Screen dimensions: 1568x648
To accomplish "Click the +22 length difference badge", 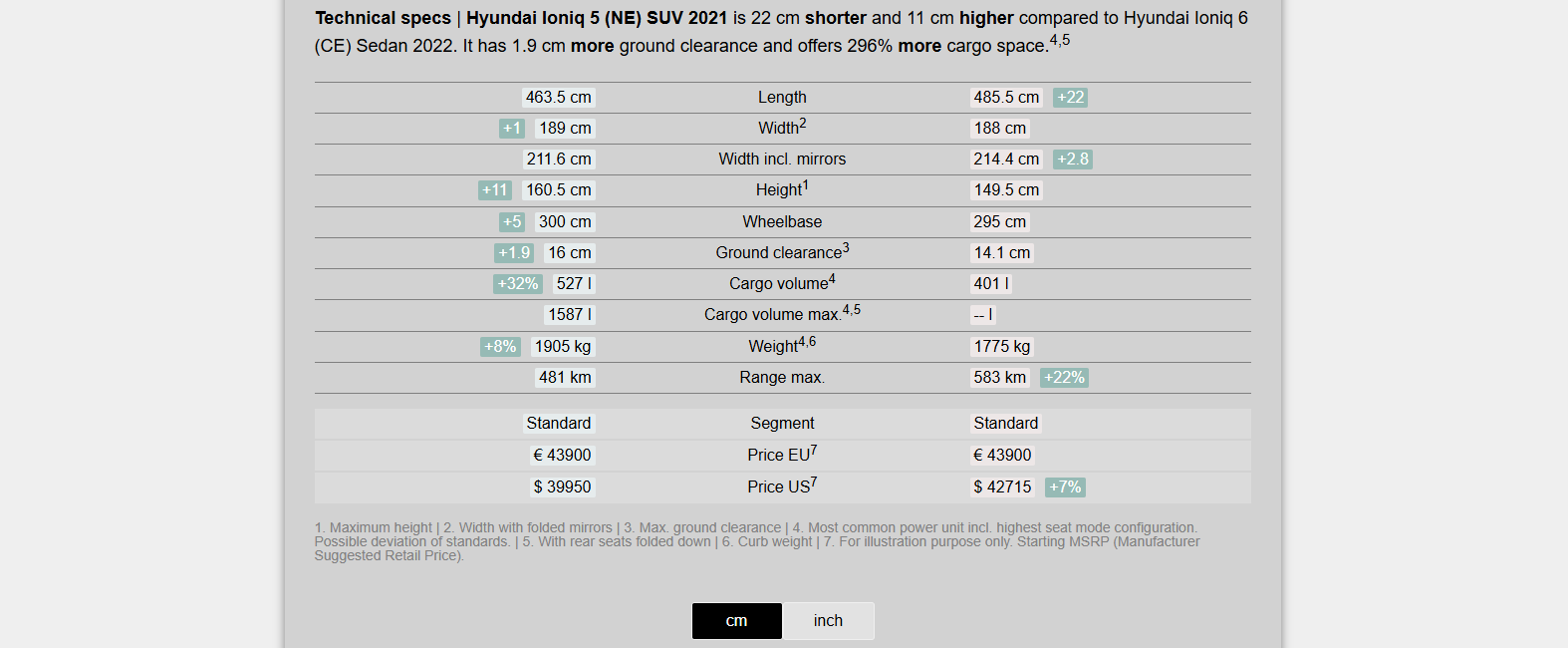I will [1070, 98].
